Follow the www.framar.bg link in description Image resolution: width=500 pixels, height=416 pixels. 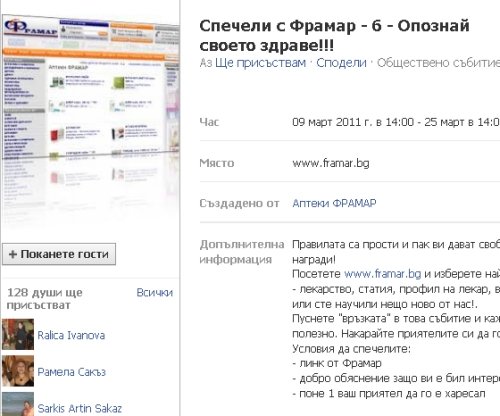tap(382, 274)
